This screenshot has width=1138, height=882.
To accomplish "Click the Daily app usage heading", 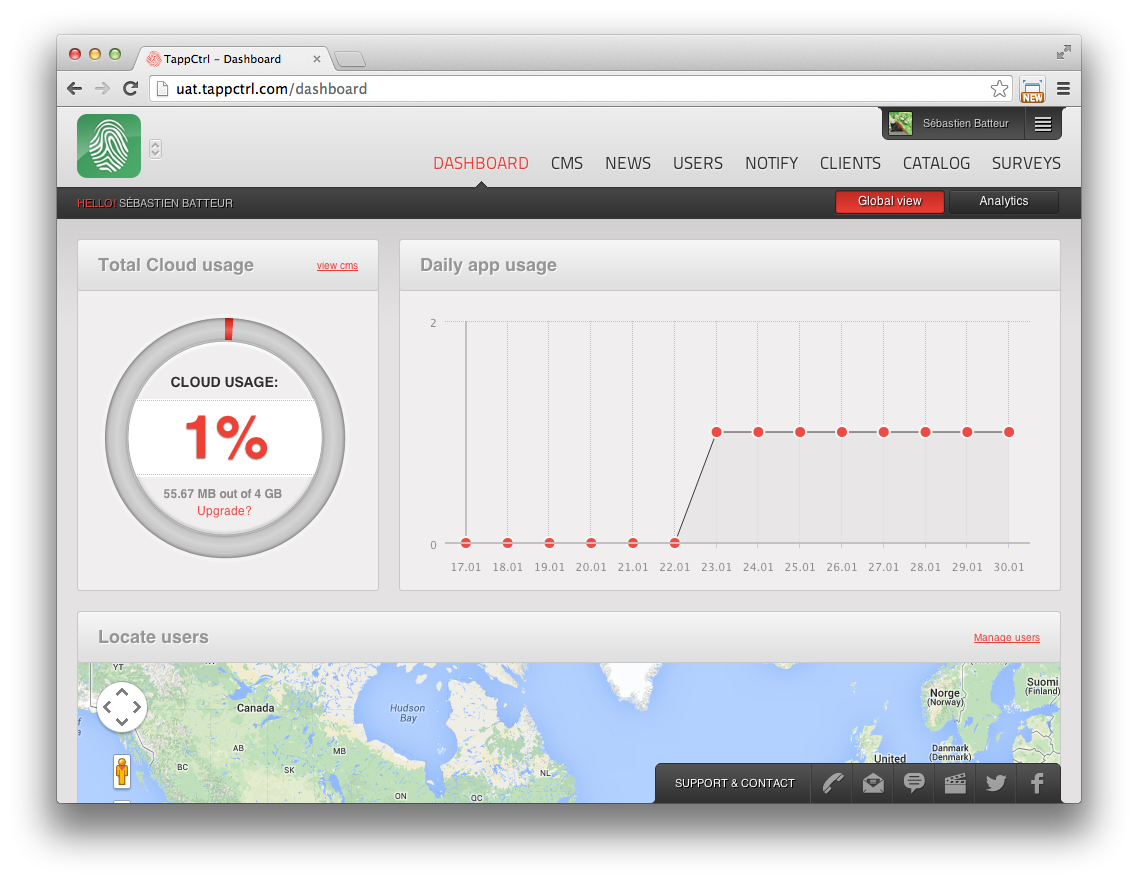I will point(488,265).
